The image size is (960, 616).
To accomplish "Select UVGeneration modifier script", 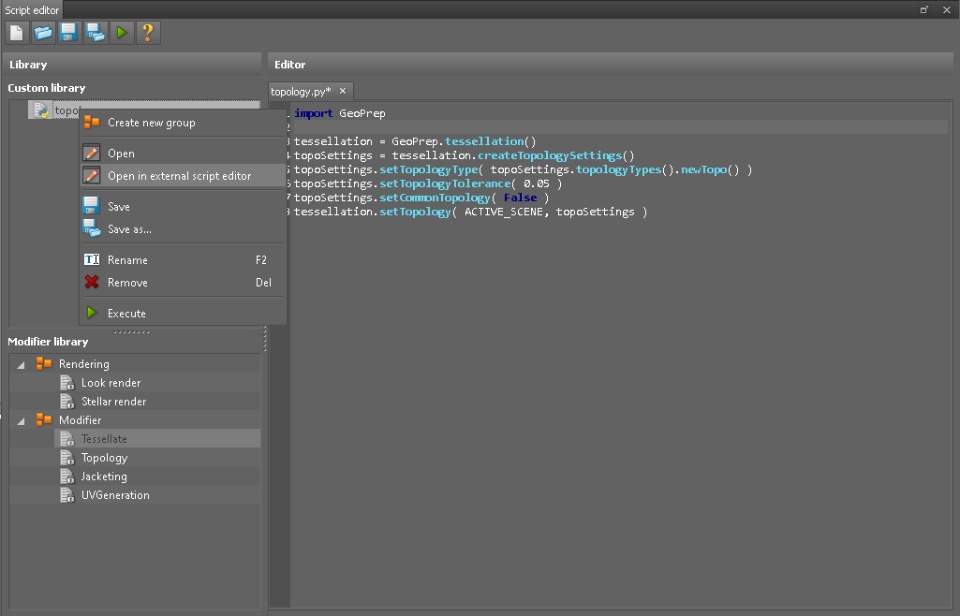I will (115, 496).
